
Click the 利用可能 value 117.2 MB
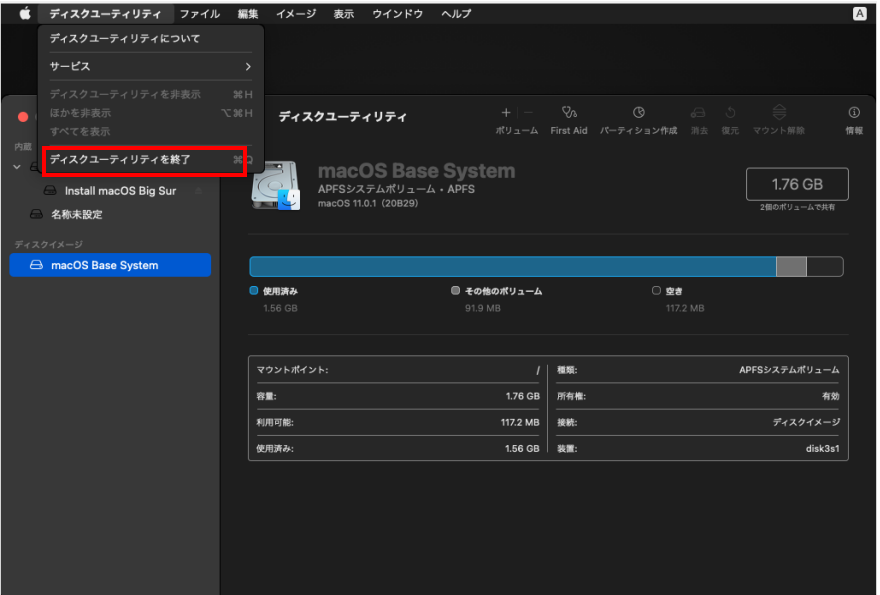point(520,422)
